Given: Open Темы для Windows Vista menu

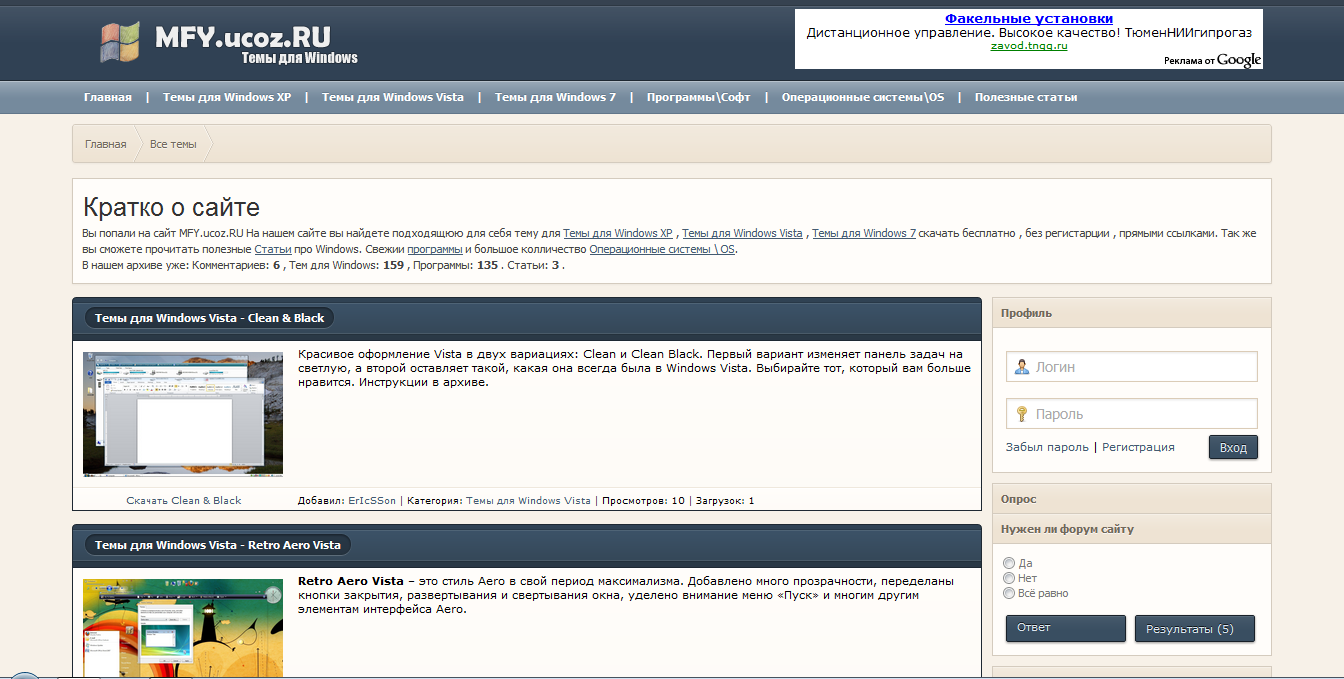Looking at the screenshot, I should (393, 97).
